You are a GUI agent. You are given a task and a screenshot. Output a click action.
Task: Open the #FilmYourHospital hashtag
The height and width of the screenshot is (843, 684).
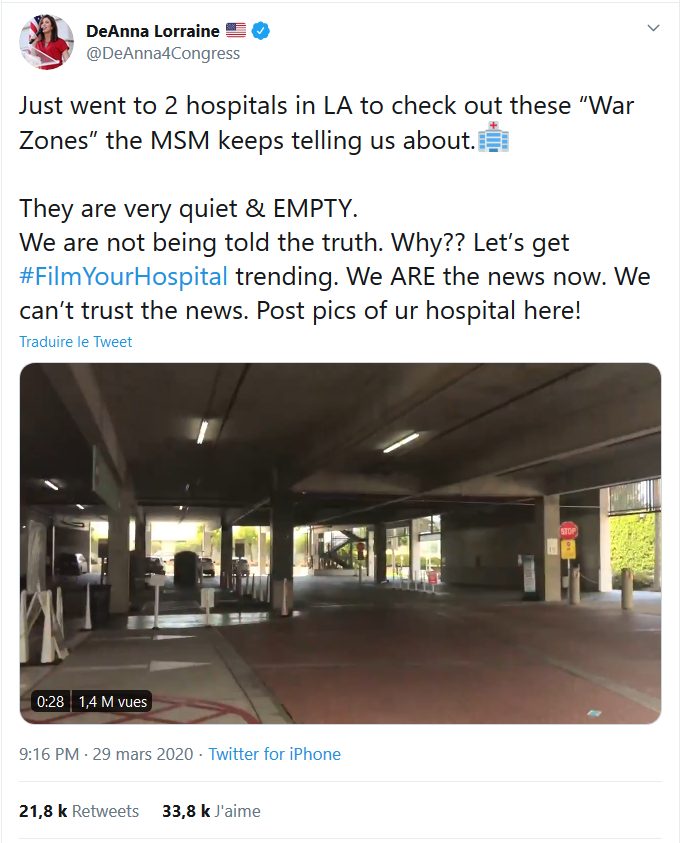point(124,276)
